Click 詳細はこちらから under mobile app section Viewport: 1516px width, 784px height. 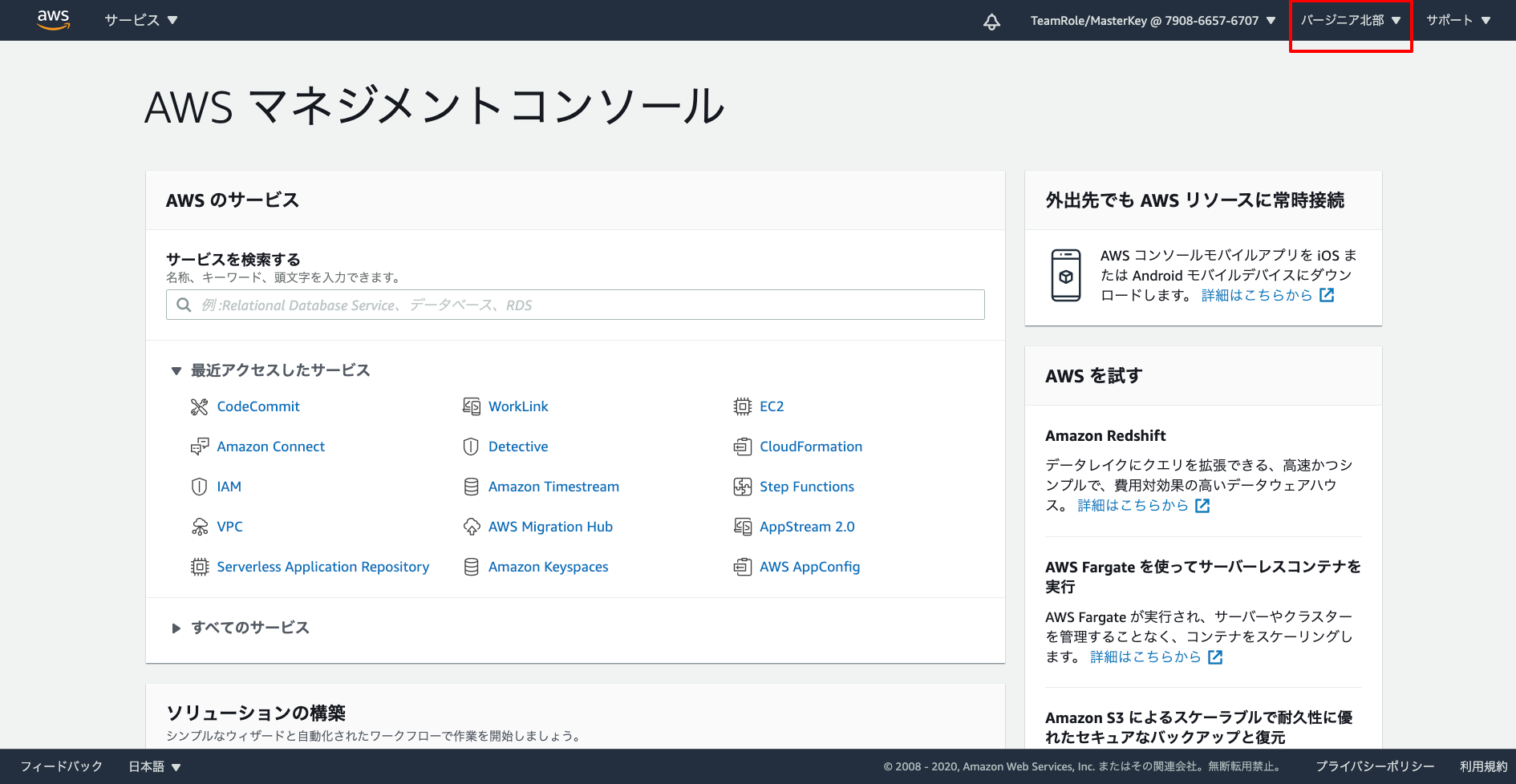1257,295
